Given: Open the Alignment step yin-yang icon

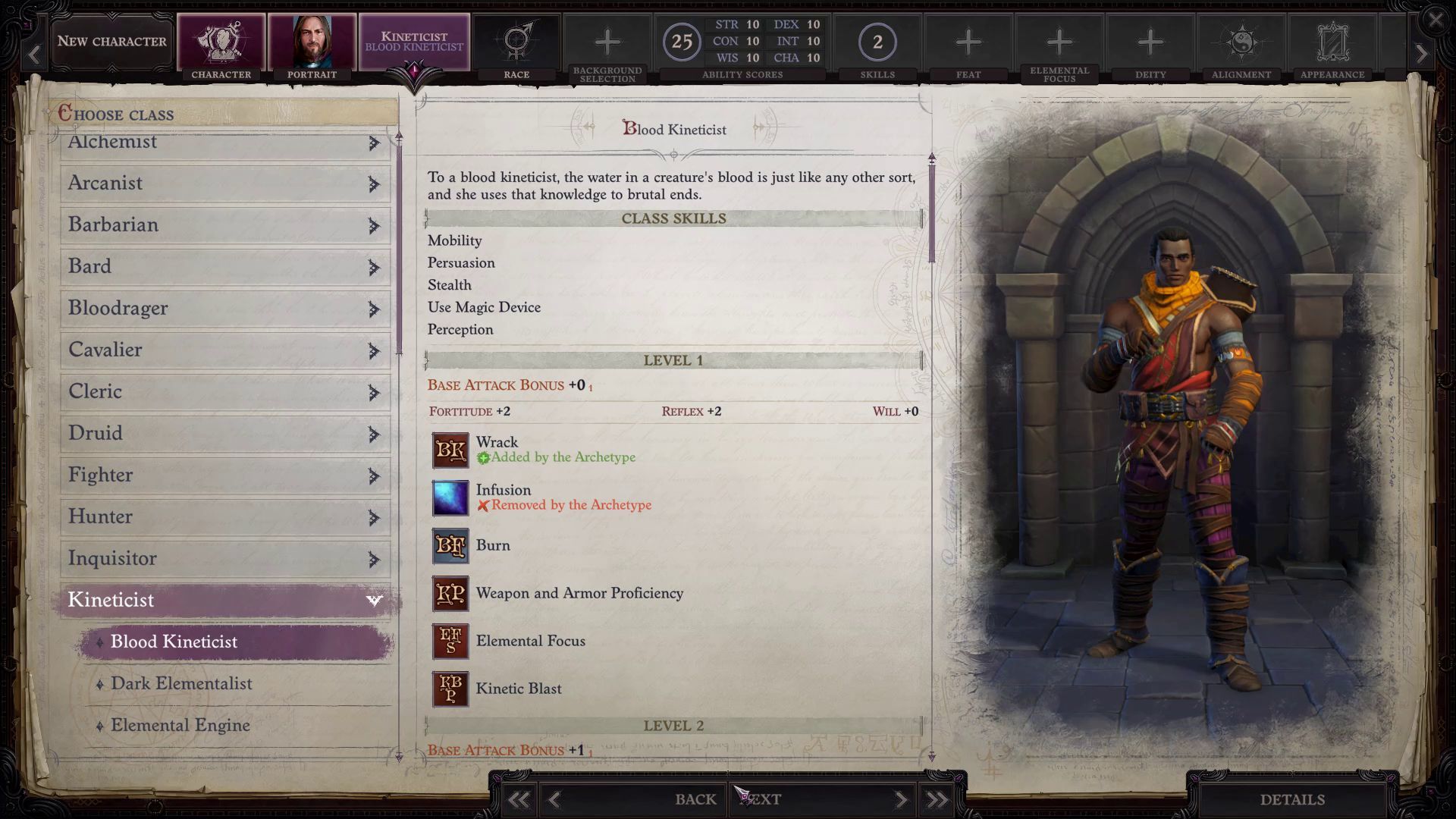Looking at the screenshot, I should click(1241, 42).
